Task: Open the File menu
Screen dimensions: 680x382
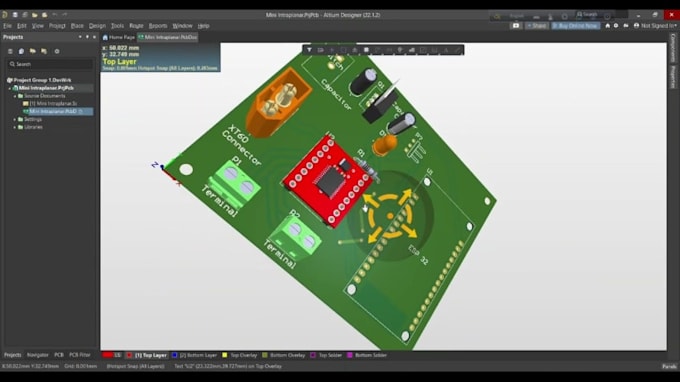Action: [7, 26]
